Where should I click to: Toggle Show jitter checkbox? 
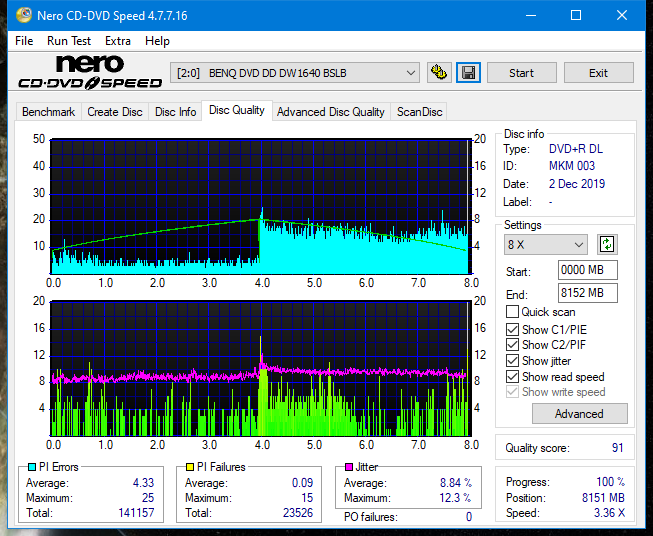pos(512,361)
